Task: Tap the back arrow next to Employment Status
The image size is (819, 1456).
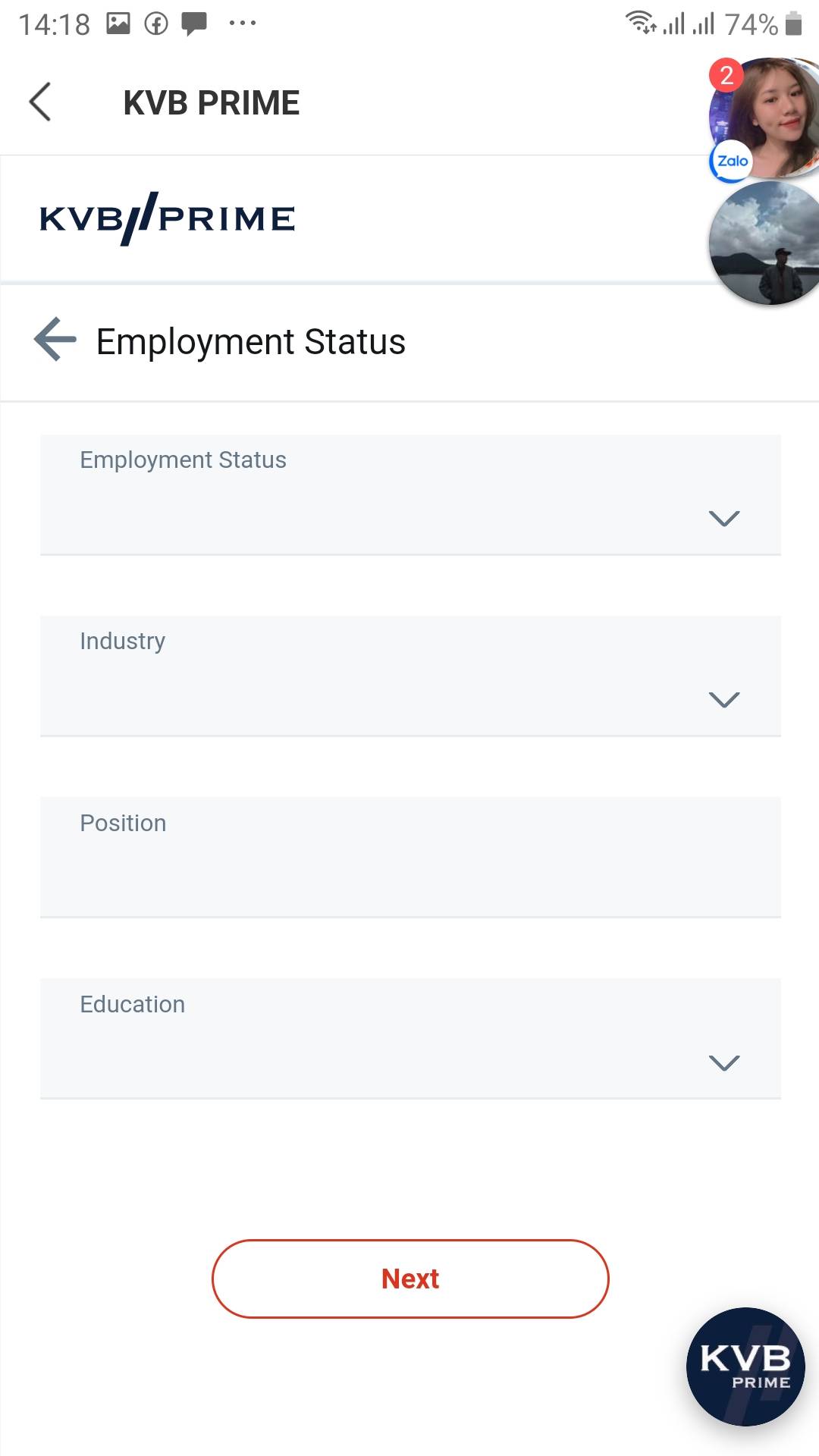Action: [x=55, y=340]
